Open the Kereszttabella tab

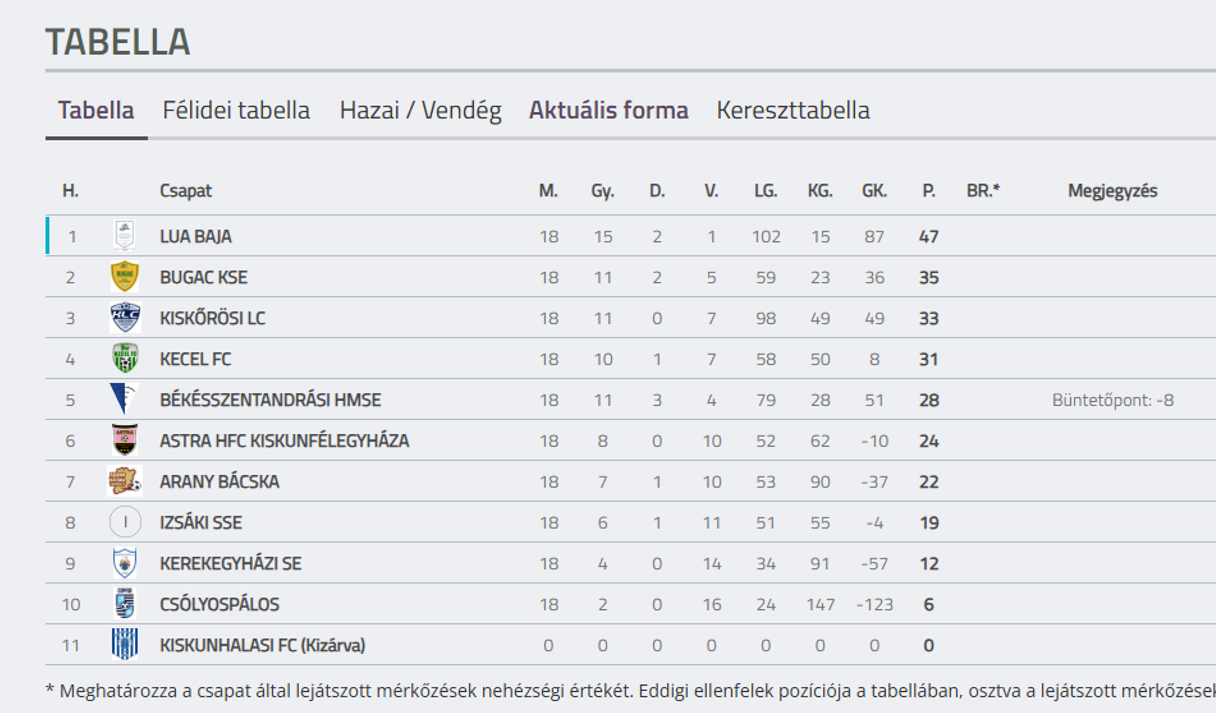(793, 110)
